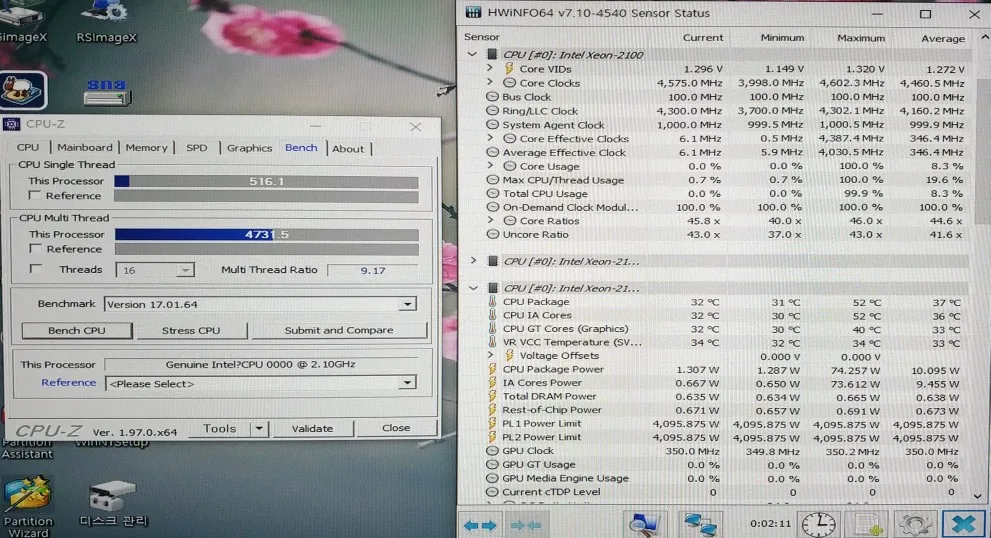
Task: Start HWiNFO logging with sheet-plus icon
Action: (868, 524)
